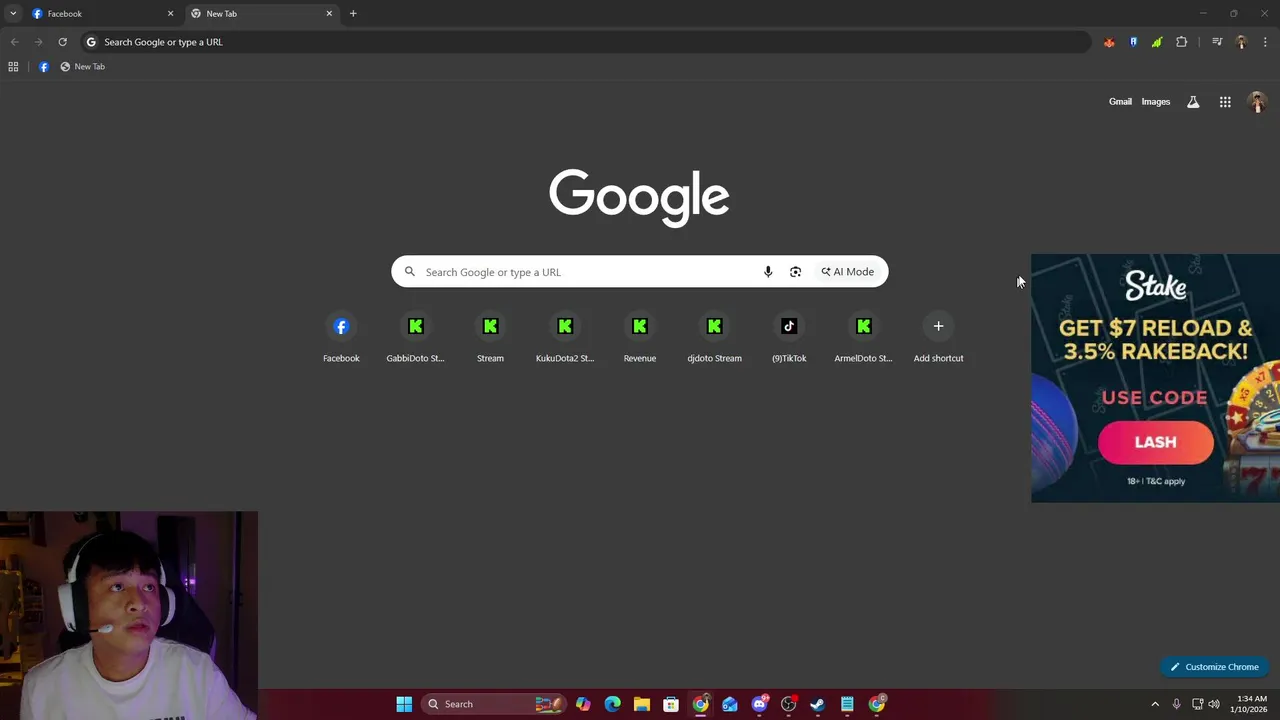Open Notepad from the taskbar

tap(847, 704)
